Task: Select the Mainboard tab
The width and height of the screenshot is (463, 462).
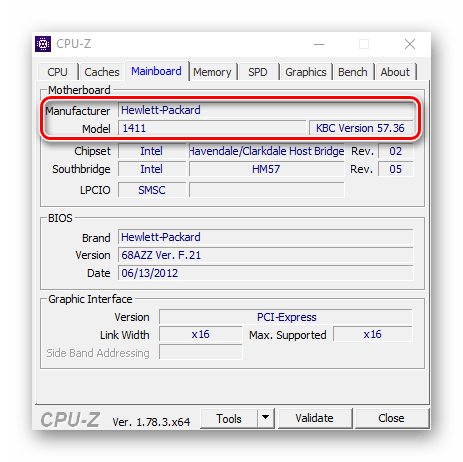Action: [x=156, y=71]
